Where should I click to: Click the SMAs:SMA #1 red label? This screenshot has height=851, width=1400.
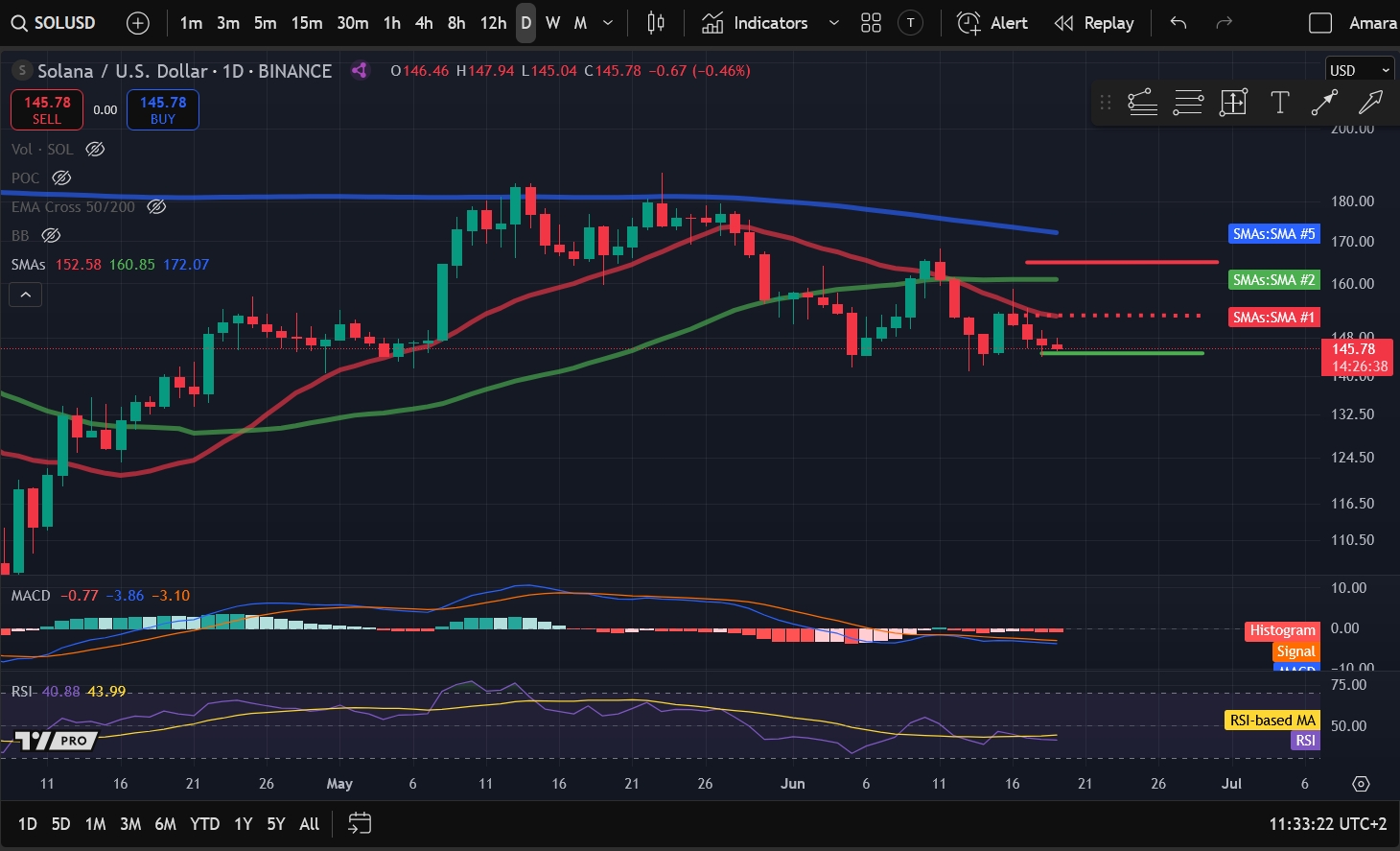[x=1274, y=317]
